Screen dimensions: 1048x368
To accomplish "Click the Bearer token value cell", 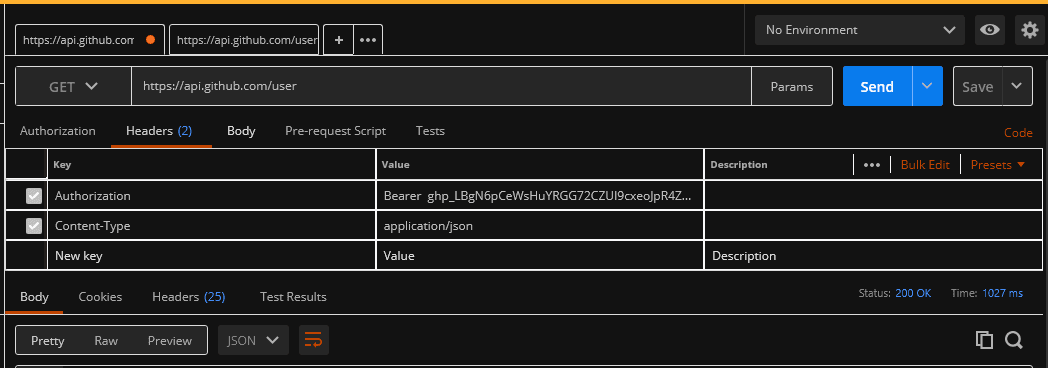I will click(x=540, y=196).
